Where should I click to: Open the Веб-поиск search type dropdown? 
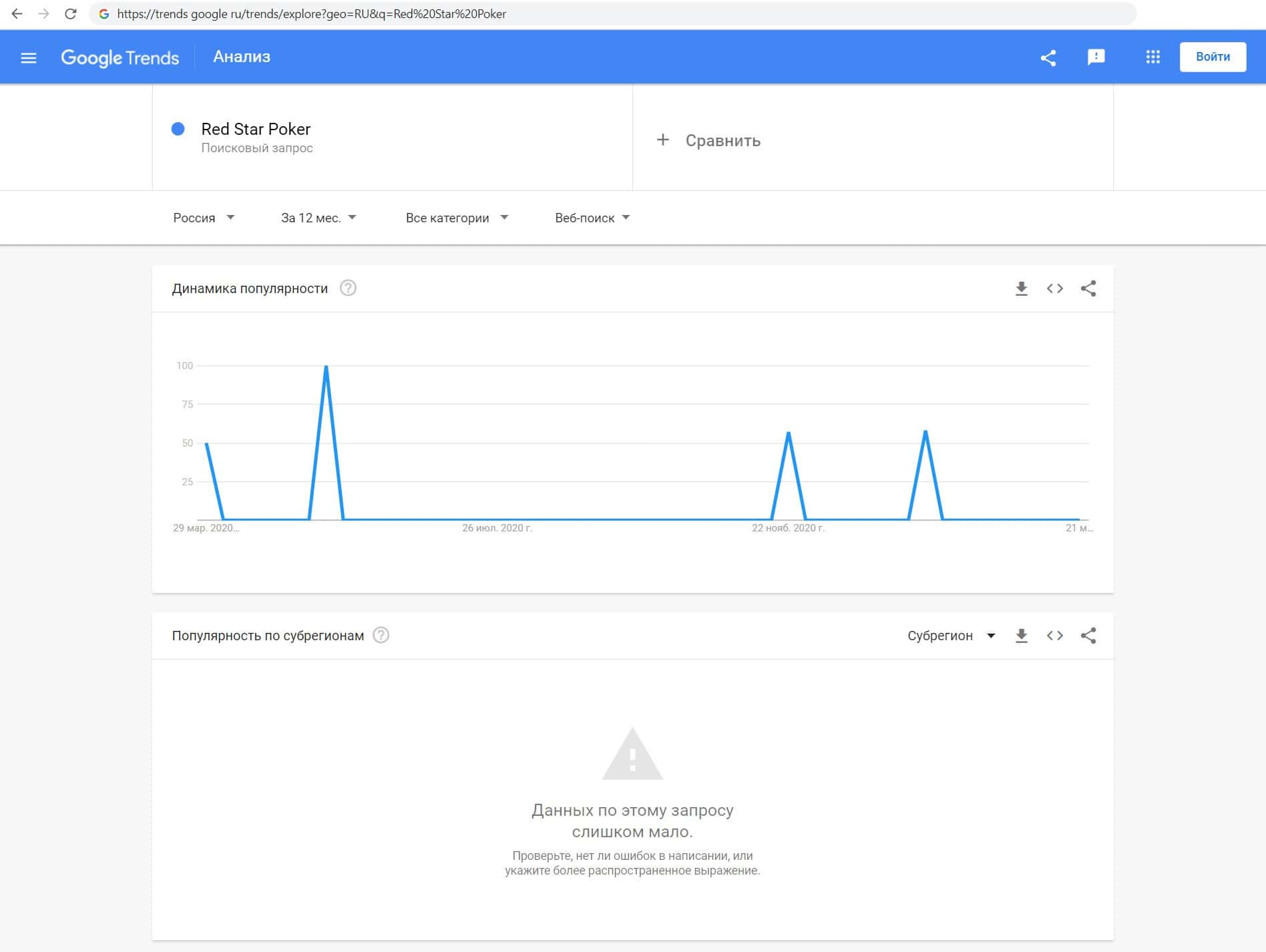click(592, 218)
